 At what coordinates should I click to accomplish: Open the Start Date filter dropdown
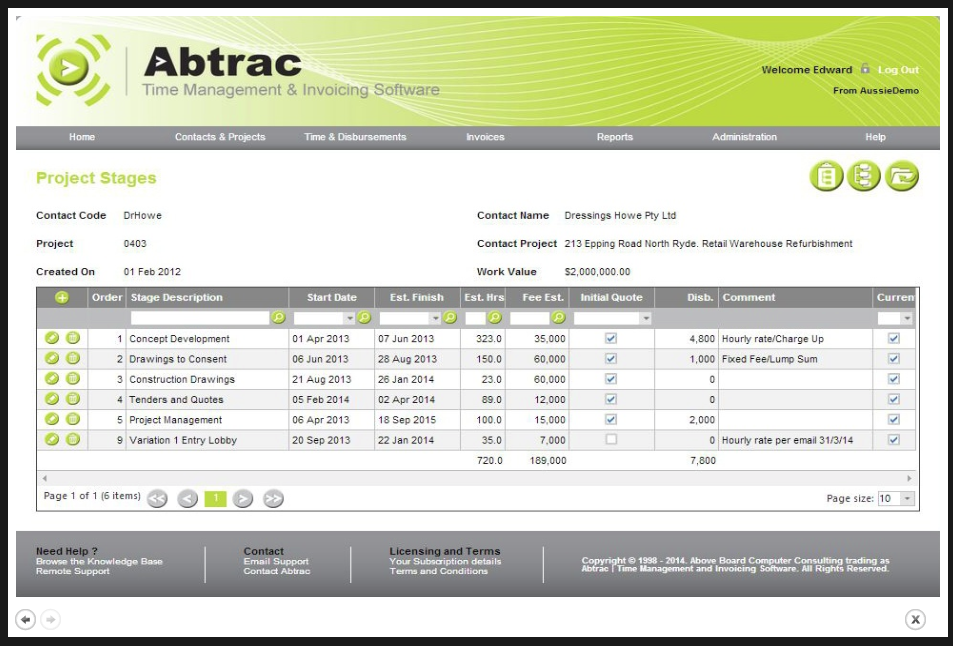tap(349, 318)
